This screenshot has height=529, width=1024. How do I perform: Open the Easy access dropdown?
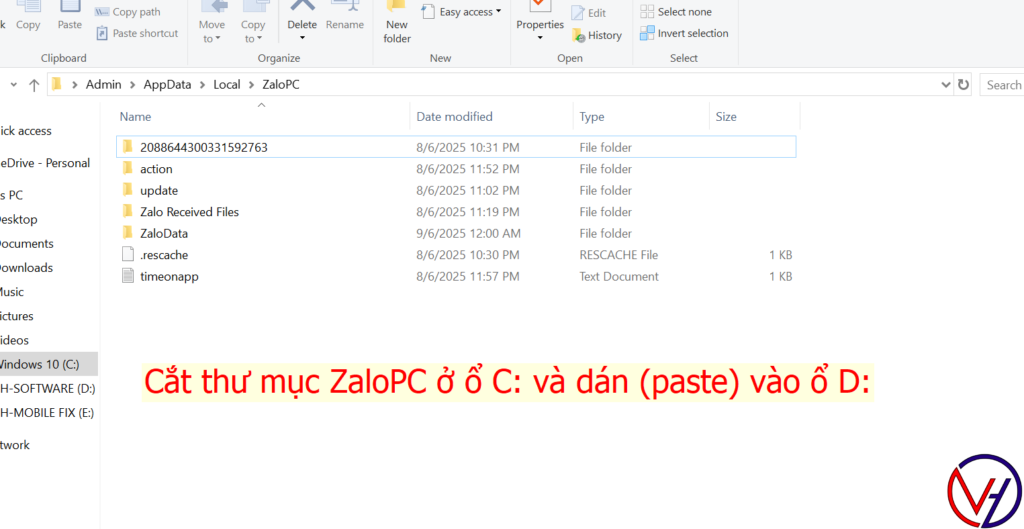click(x=462, y=12)
